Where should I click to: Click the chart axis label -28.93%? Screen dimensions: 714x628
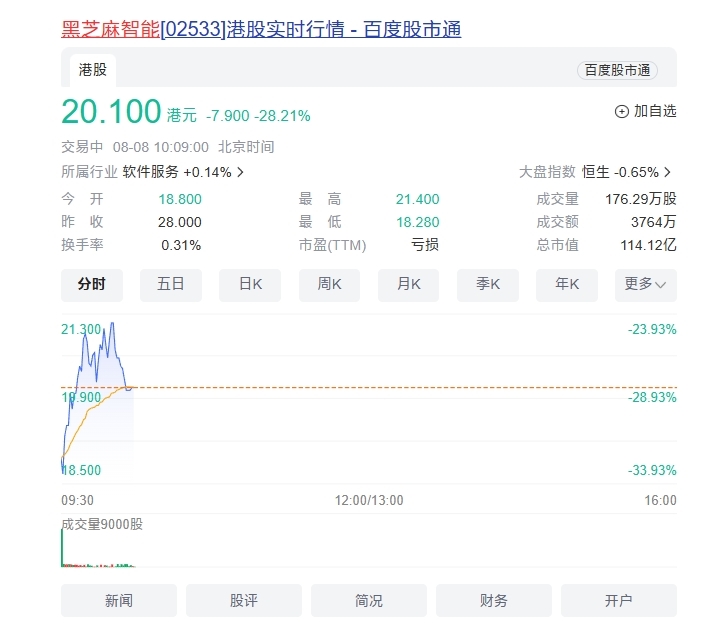[x=652, y=398]
